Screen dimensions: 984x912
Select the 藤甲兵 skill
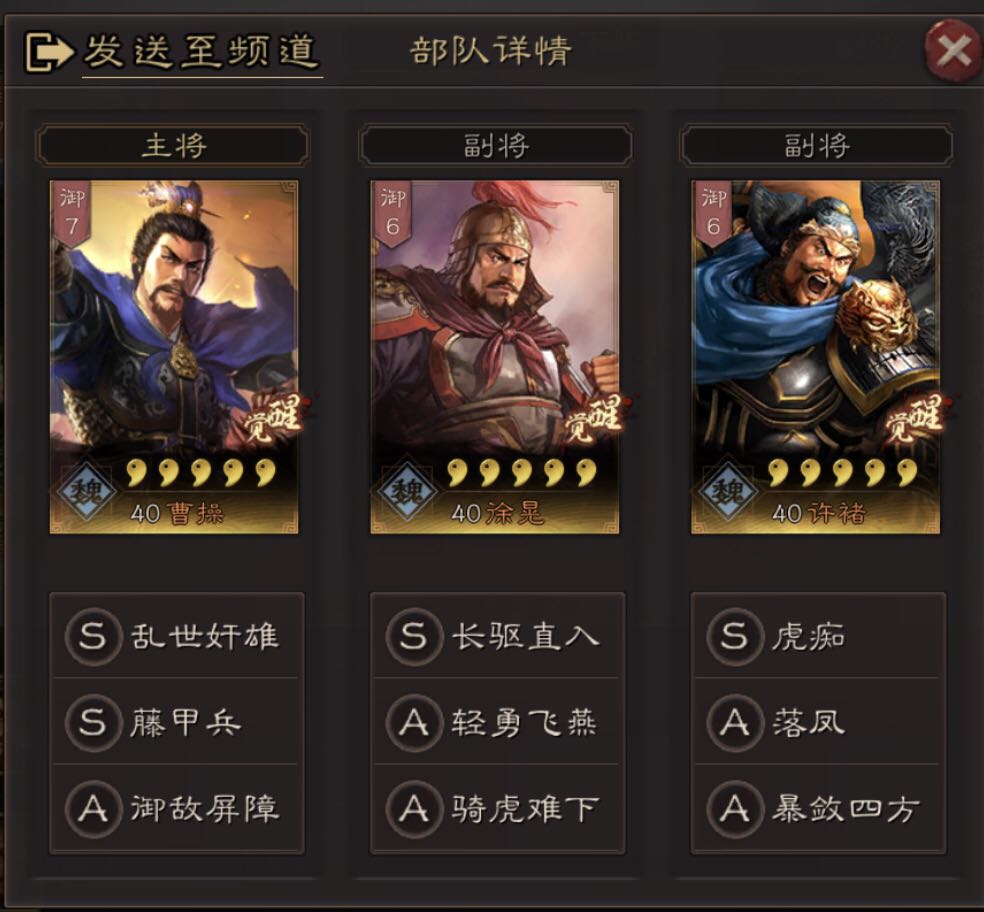point(176,722)
